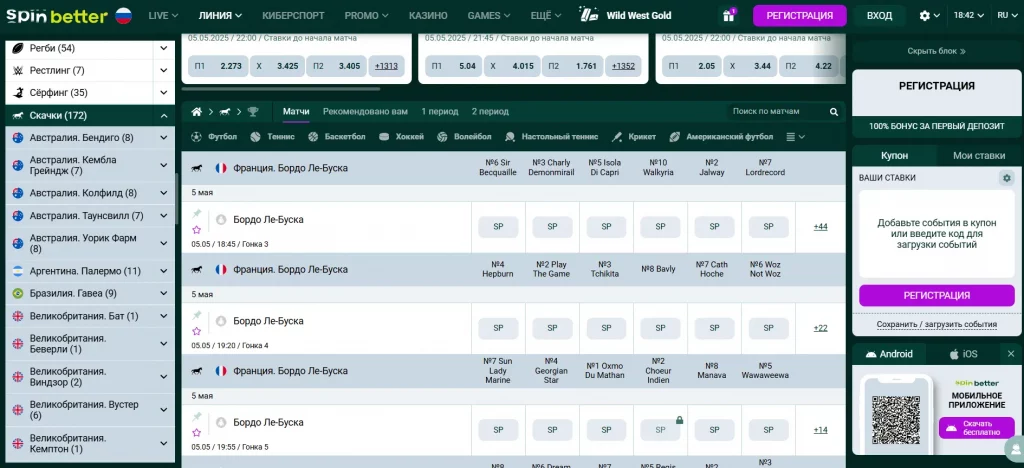The height and width of the screenshot is (468, 1024).
Task: Select the Теннис sport filter
Action: [272, 137]
